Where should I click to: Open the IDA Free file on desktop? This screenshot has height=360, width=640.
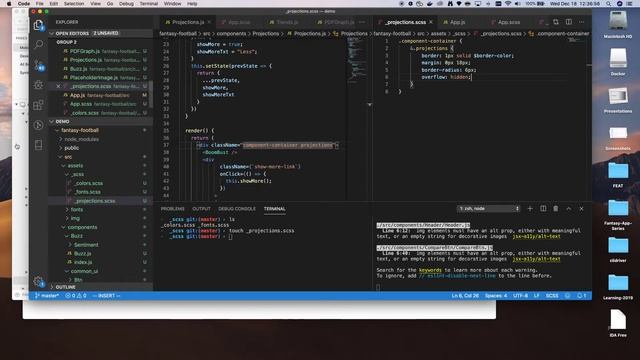(x=618, y=322)
